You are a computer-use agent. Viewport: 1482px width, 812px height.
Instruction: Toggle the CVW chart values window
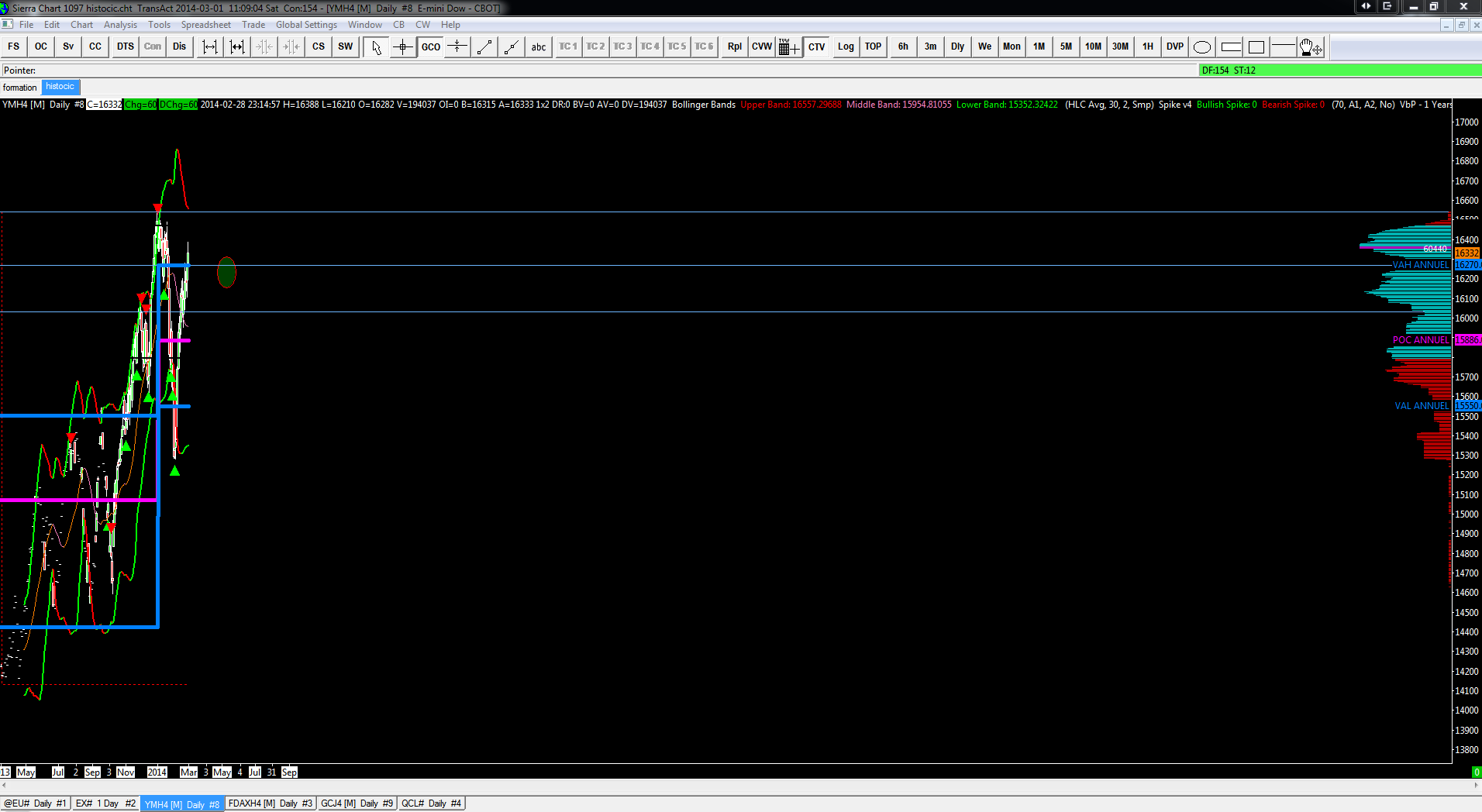[762, 46]
